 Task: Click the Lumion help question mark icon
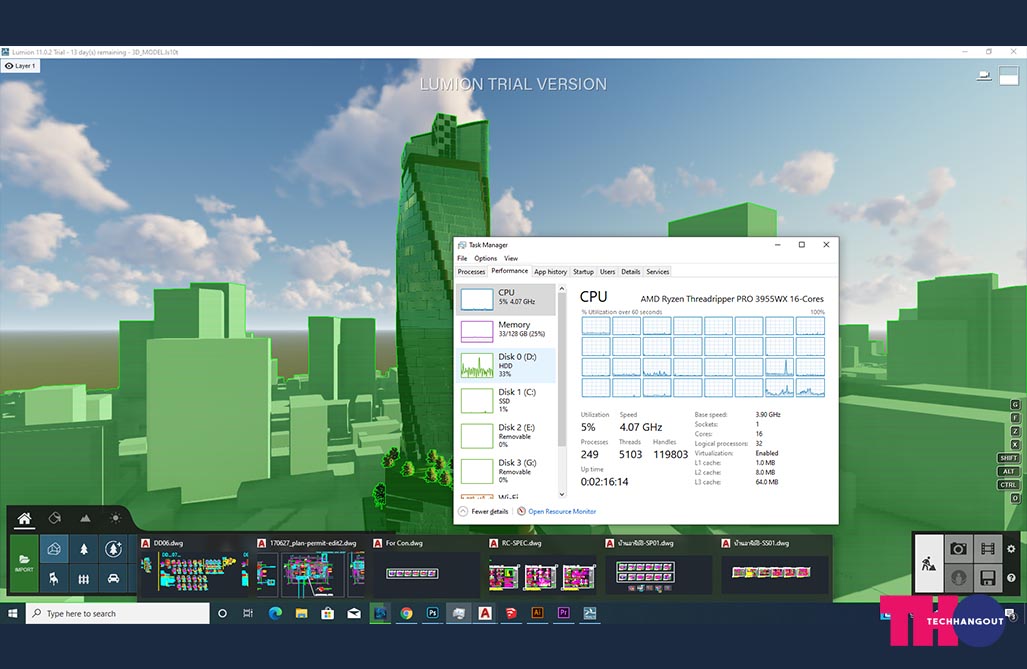pyautogui.click(x=1011, y=578)
